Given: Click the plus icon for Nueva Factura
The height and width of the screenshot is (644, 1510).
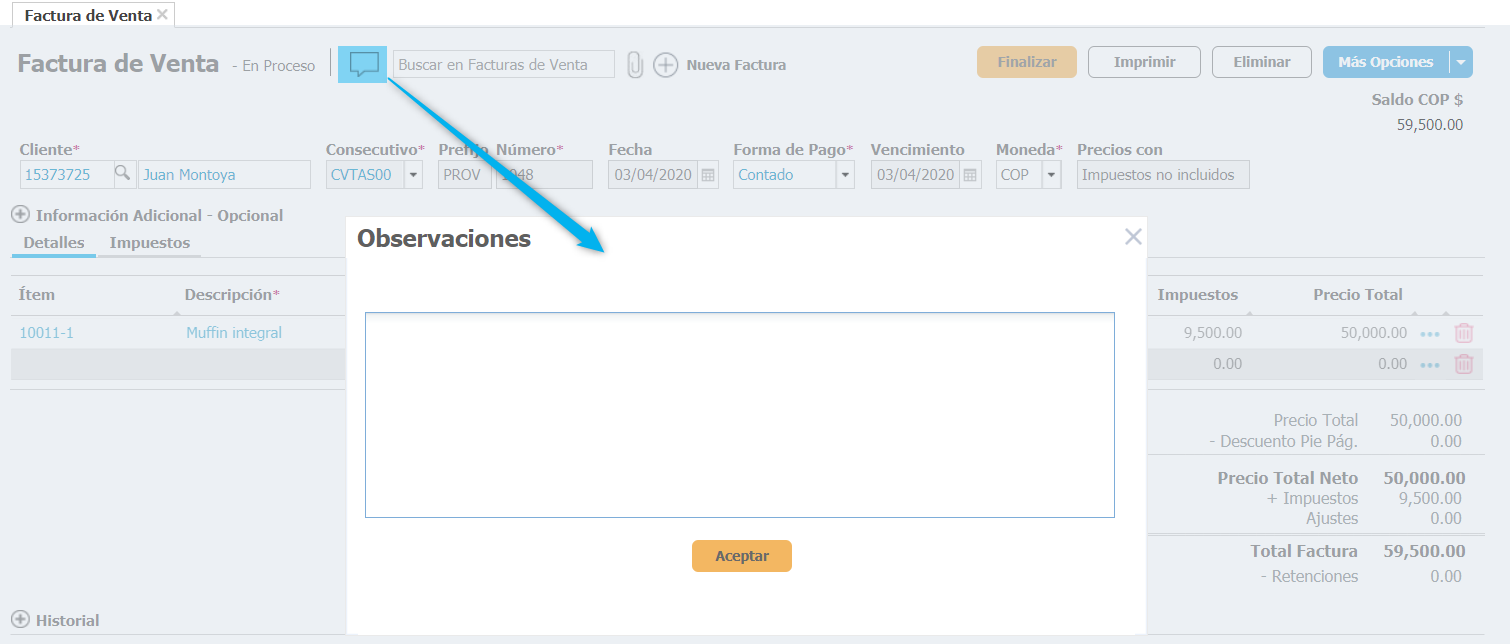Looking at the screenshot, I should click(x=665, y=65).
